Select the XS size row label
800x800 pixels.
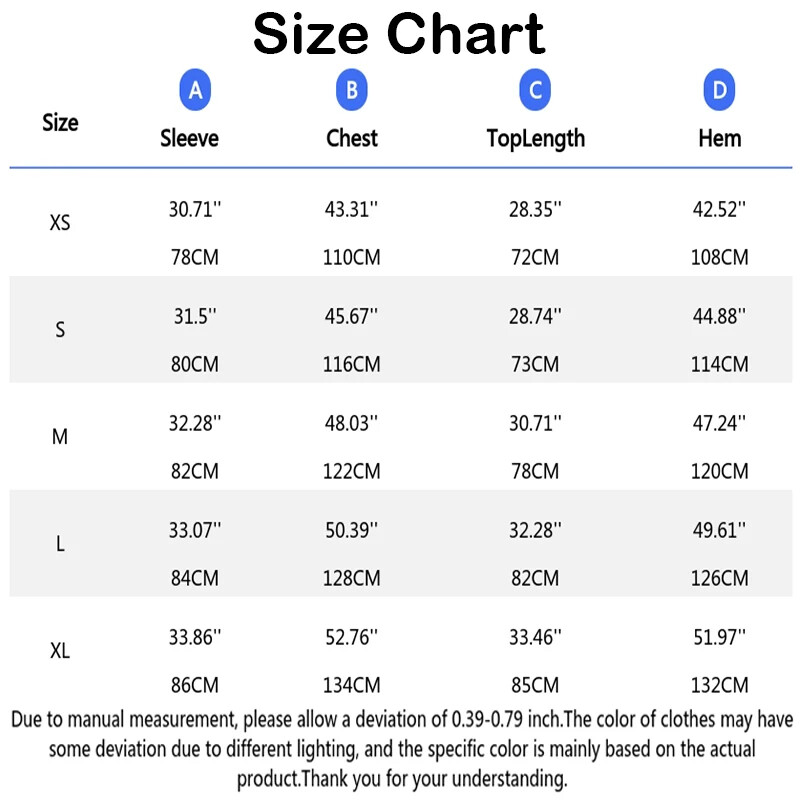(x=60, y=223)
